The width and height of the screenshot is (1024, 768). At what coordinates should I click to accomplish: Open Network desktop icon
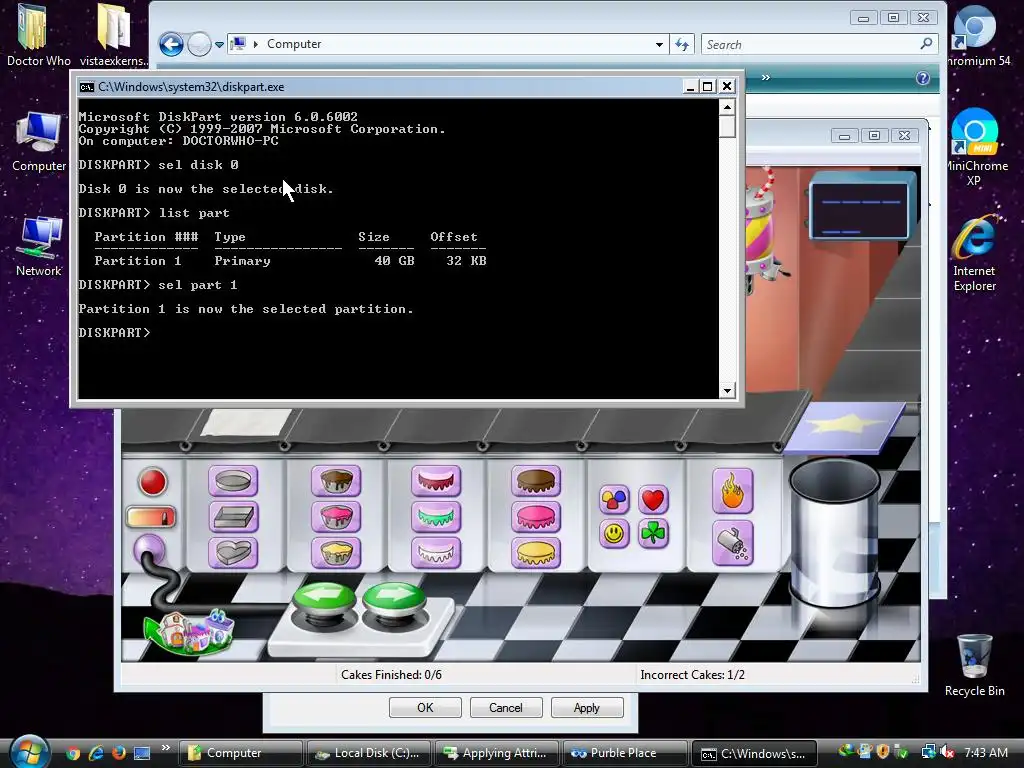pos(39,247)
